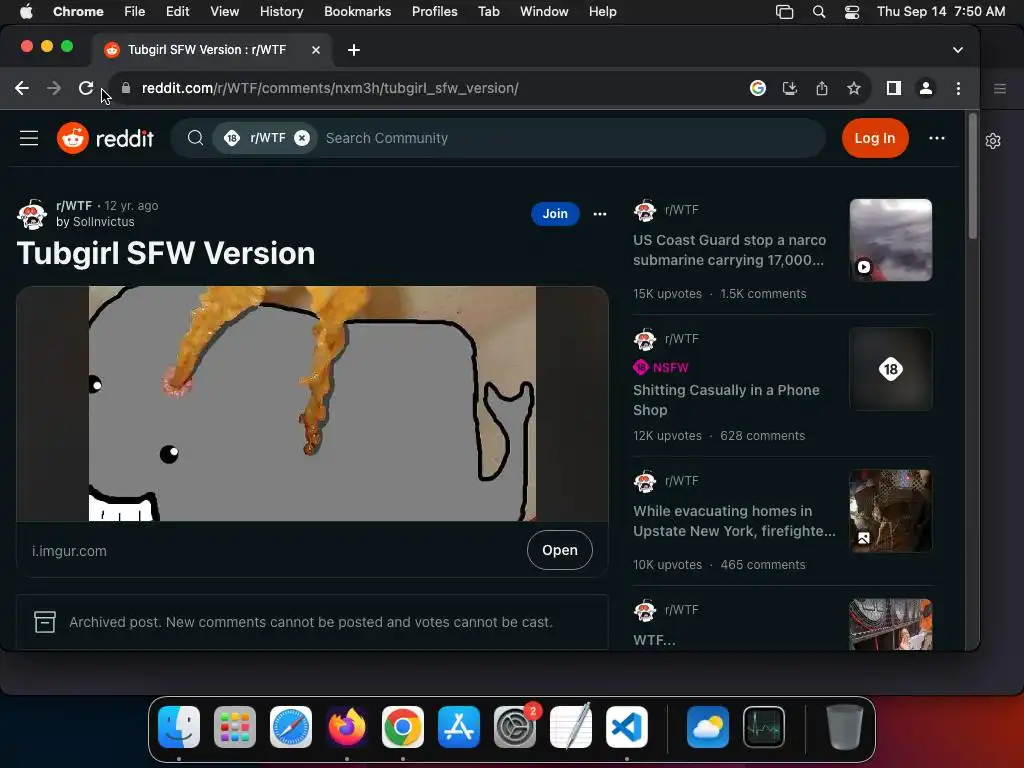
Task: Launch Firefox from the Dock
Action: click(347, 727)
